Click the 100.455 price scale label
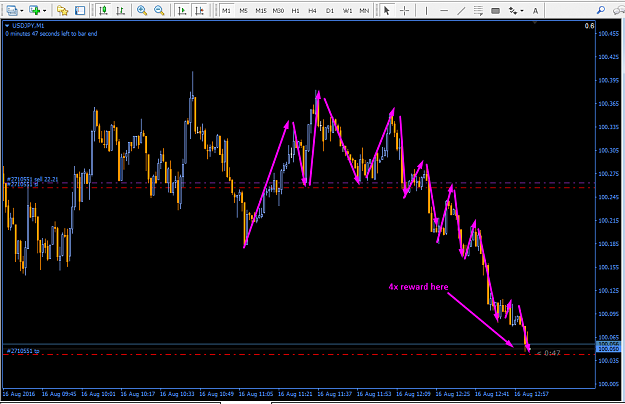The width and height of the screenshot is (625, 404). pos(609,34)
